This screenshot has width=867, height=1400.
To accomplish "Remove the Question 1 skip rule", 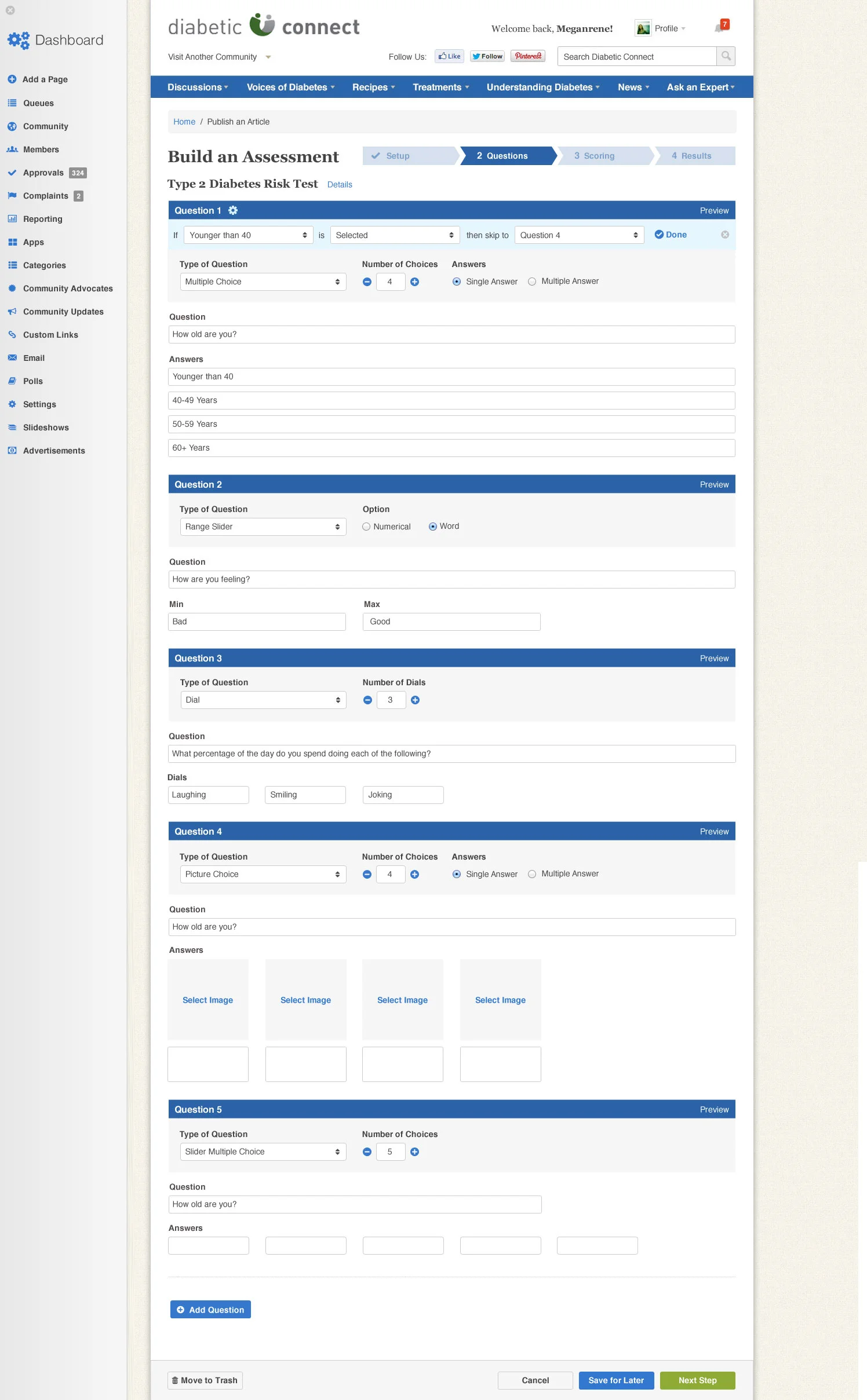I will 725,235.
